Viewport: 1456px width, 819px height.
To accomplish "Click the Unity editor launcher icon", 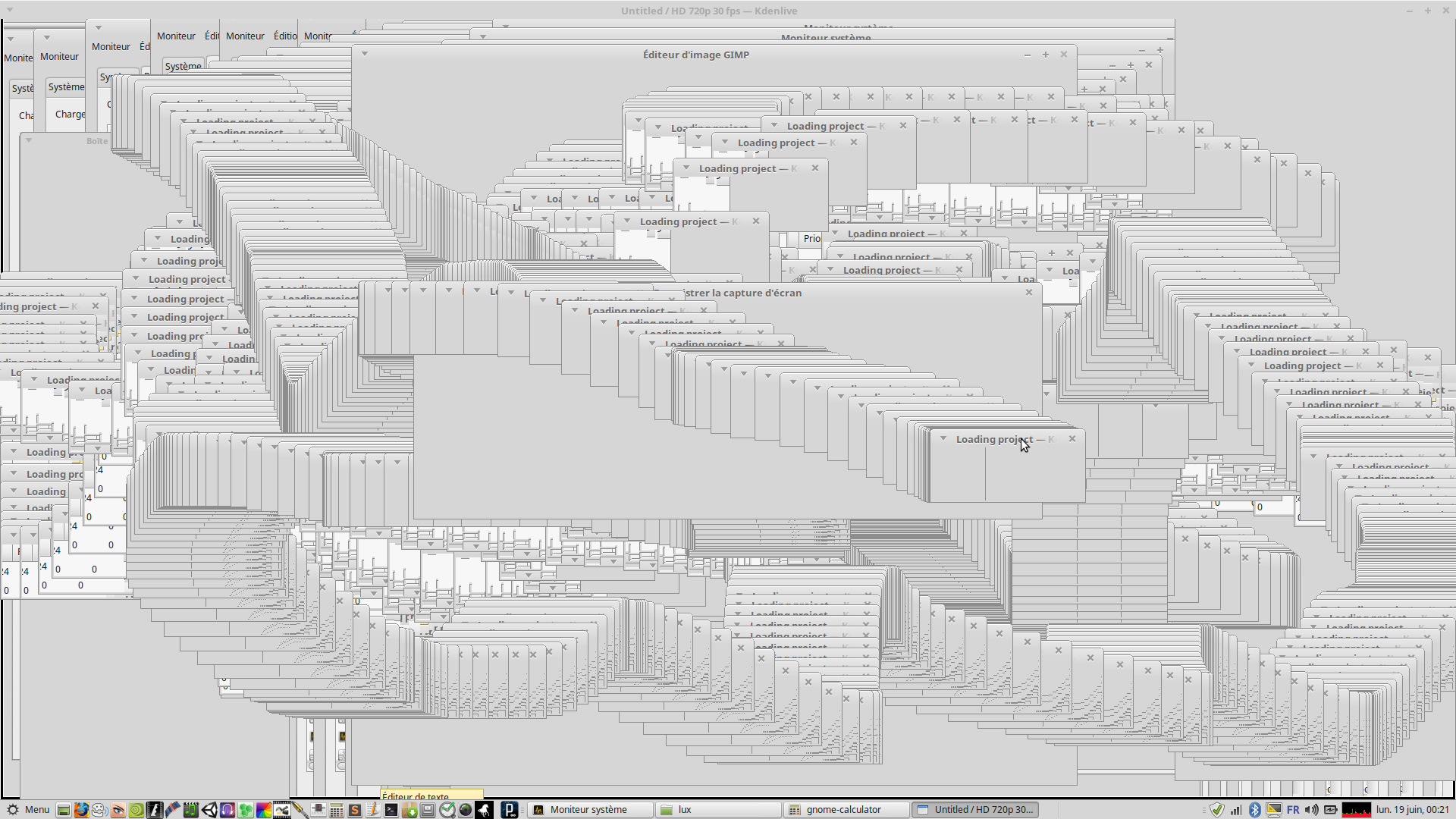I will click(209, 810).
